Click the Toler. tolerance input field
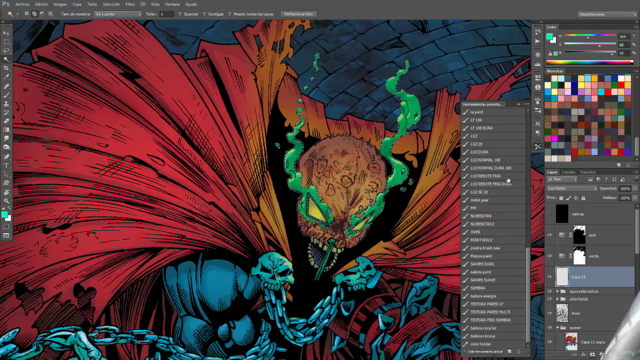Screen dimensions: 640x360 [166, 14]
